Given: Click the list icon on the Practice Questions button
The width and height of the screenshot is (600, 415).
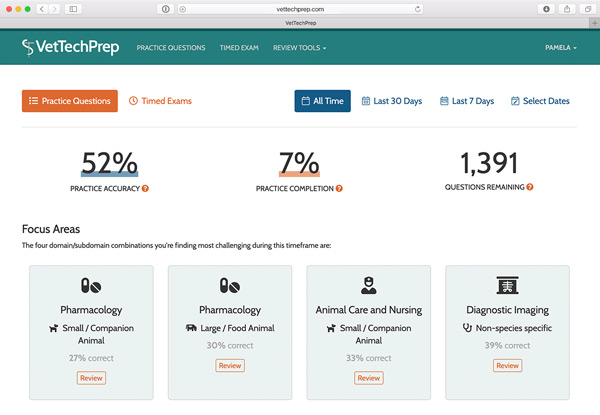Looking at the screenshot, I should 33,101.
